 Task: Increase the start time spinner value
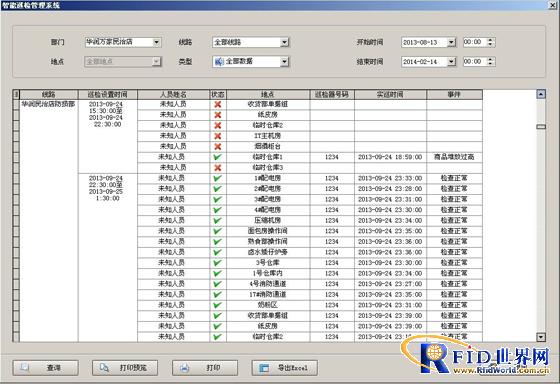pyautogui.click(x=491, y=40)
